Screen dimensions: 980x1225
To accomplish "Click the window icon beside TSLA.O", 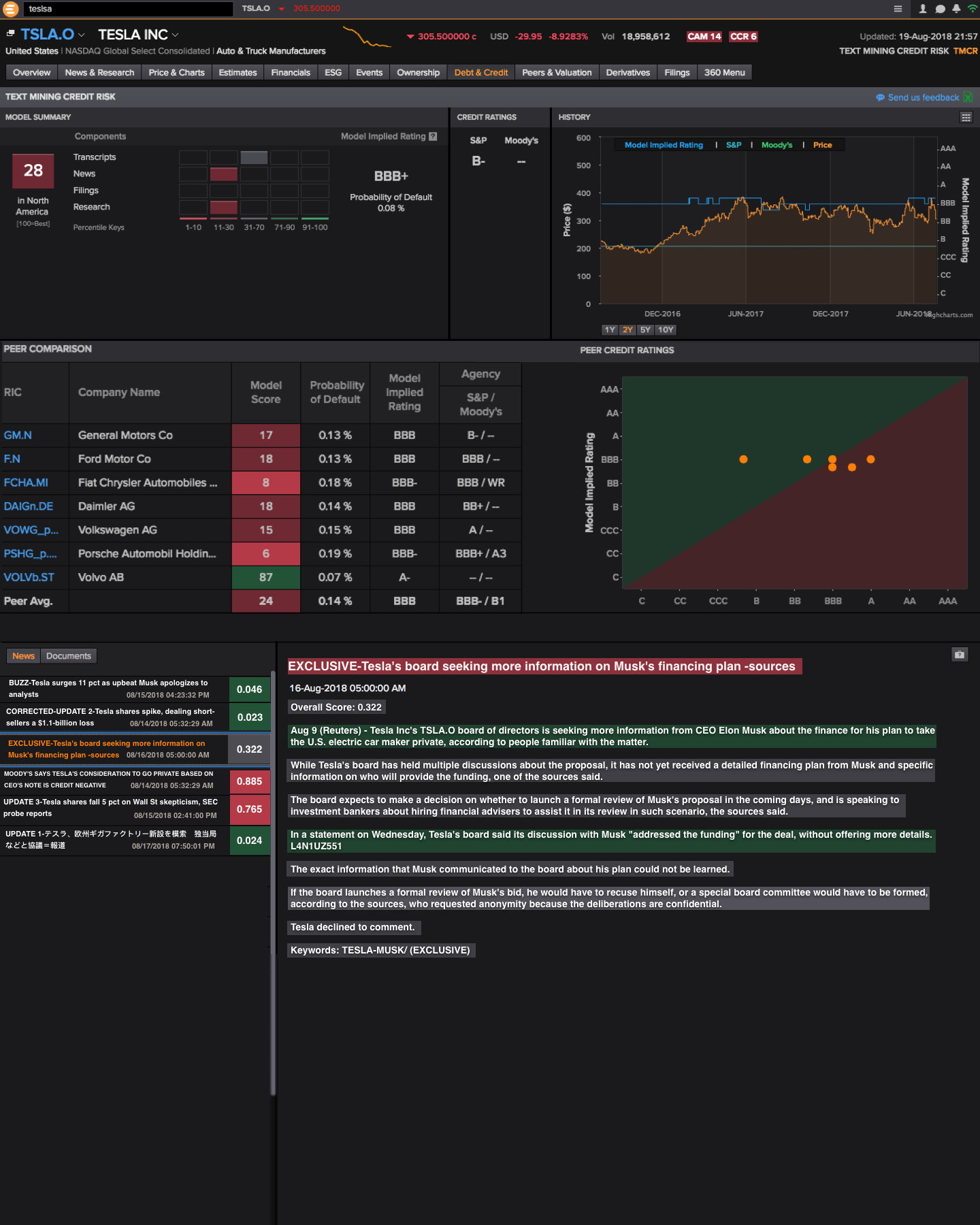I will tap(10, 33).
